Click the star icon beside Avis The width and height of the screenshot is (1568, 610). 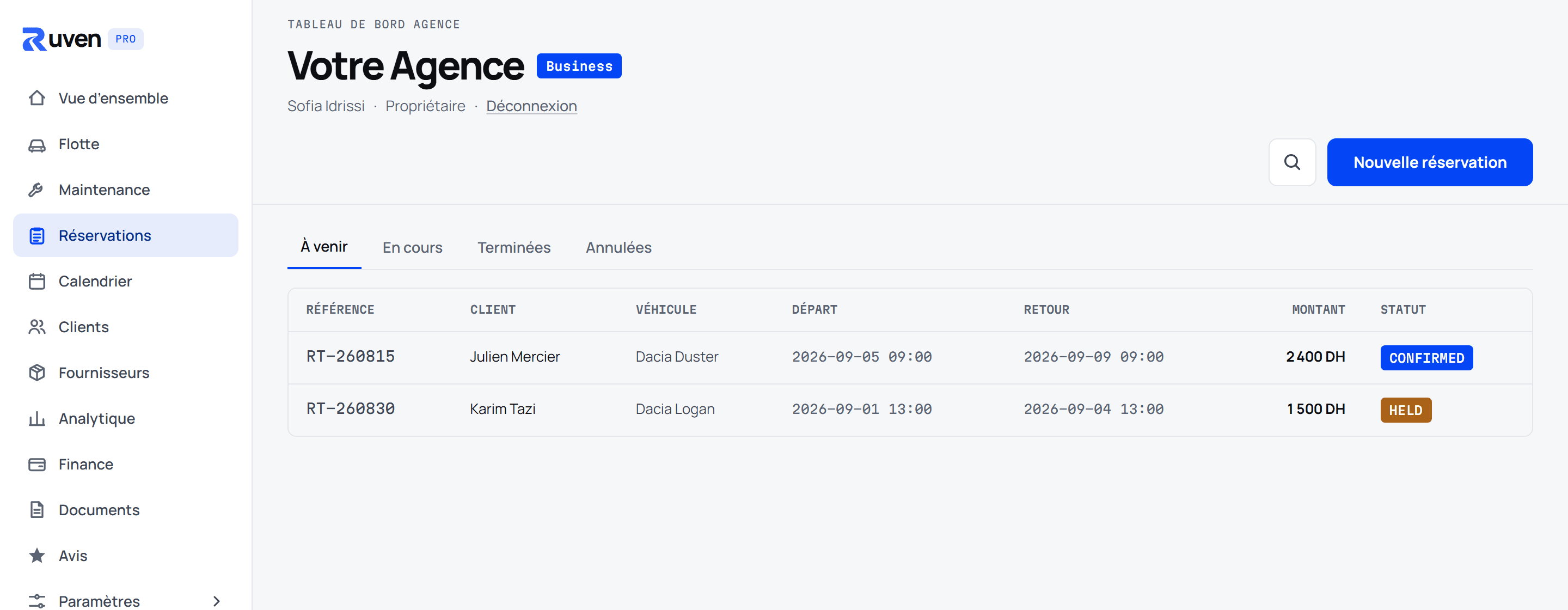pyautogui.click(x=37, y=556)
